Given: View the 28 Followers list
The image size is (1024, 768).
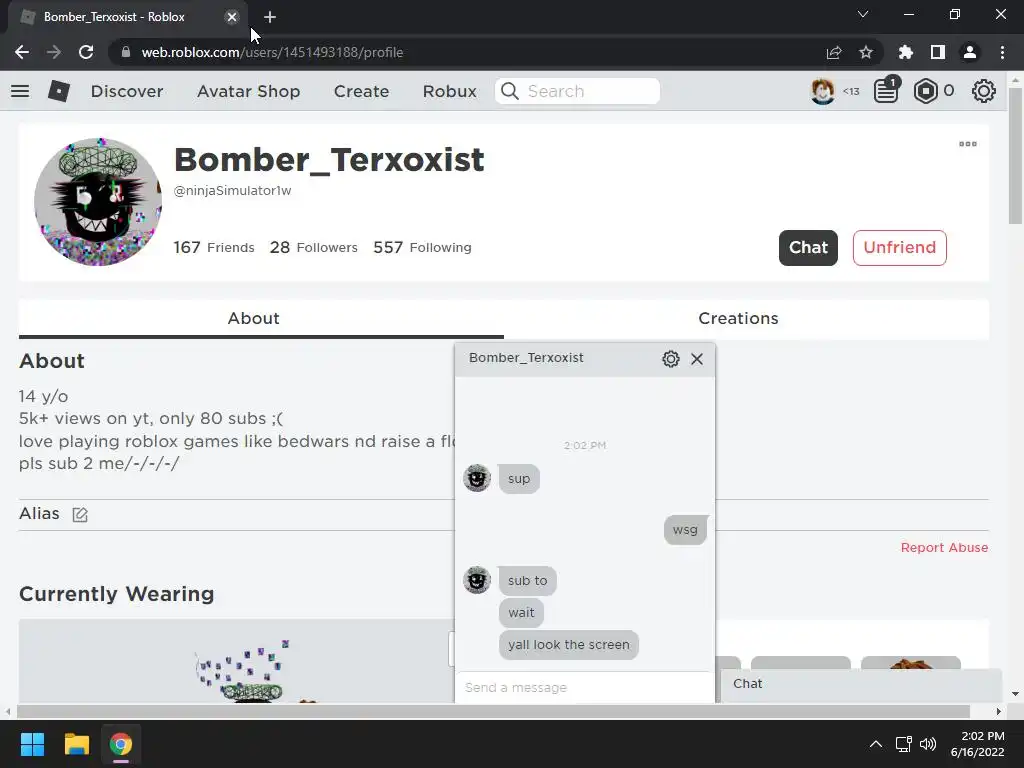Looking at the screenshot, I should pos(313,248).
